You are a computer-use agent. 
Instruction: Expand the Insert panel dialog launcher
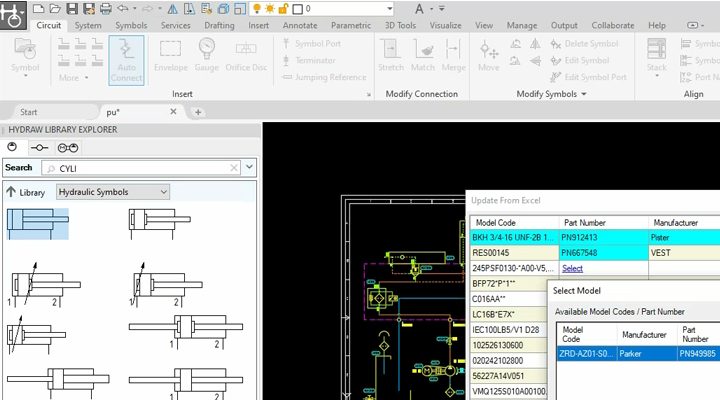368,95
